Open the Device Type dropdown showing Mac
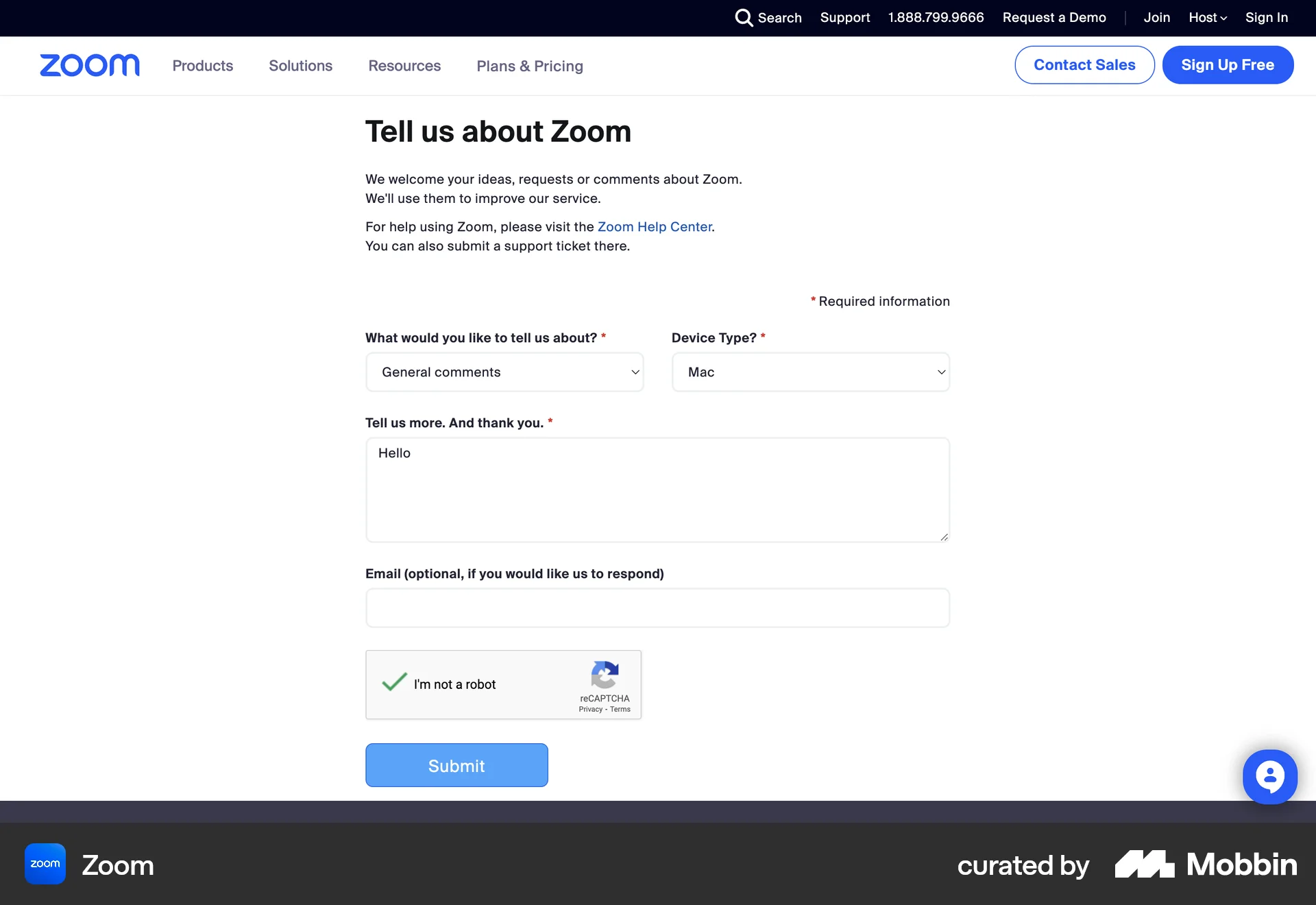1316x905 pixels. coord(810,372)
